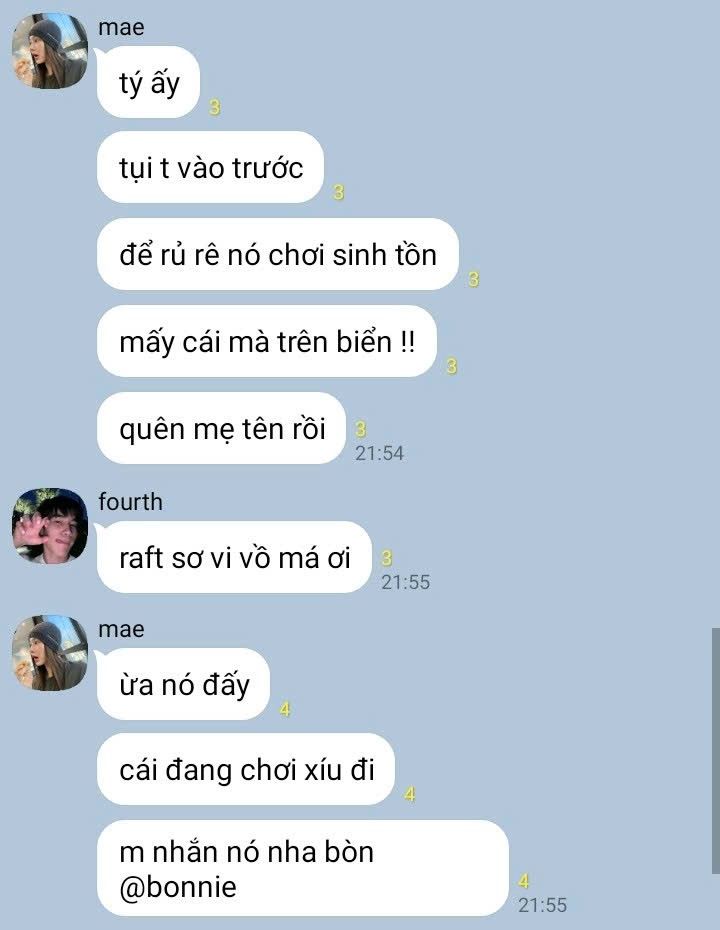Viewport: 720px width, 930px height.
Task: Tap the message "mấy cái mà trên biển !!"
Action: tap(267, 341)
